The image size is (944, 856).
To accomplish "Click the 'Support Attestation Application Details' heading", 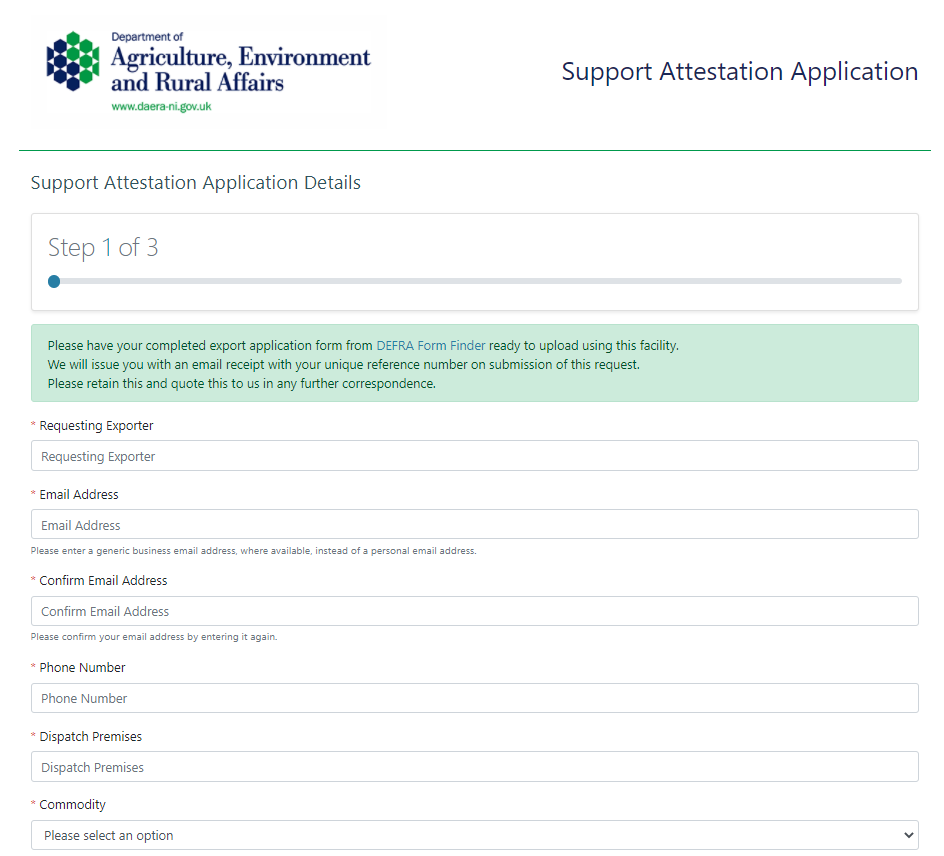I will 196,183.
